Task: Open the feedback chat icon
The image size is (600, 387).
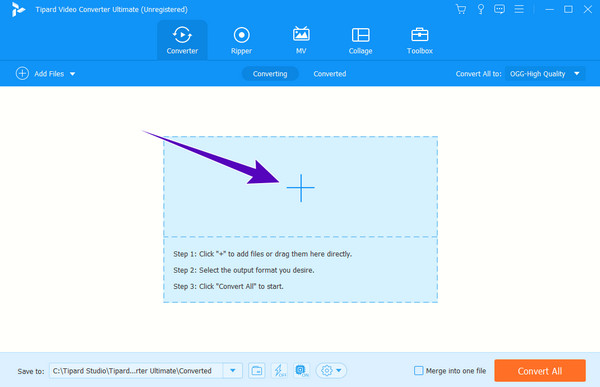Action: pos(499,9)
